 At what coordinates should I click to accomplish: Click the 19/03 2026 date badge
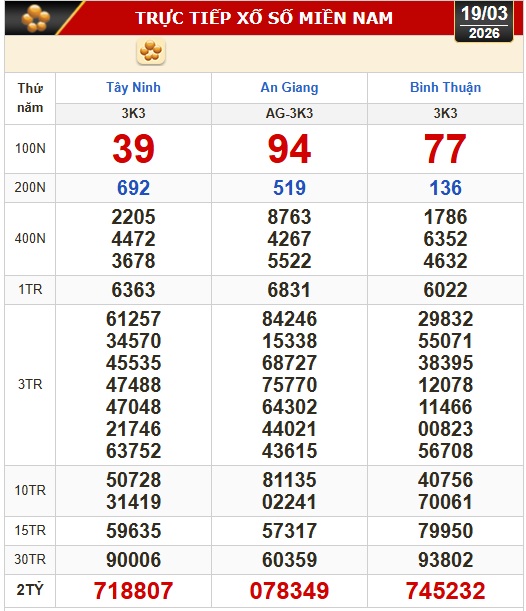484,22
